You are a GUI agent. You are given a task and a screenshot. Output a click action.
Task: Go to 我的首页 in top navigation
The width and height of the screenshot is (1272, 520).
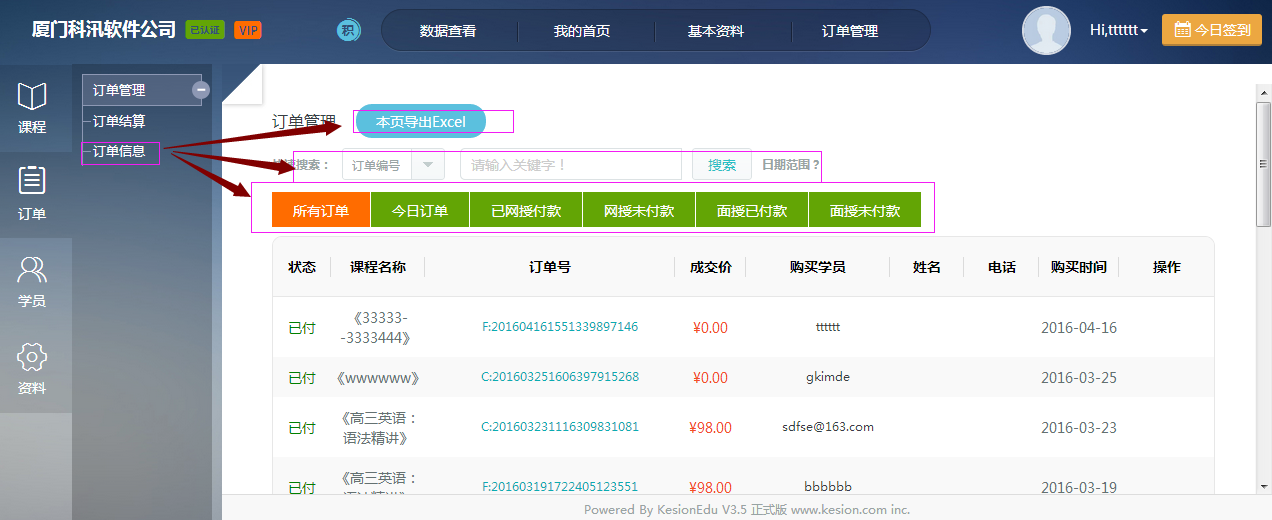point(582,31)
